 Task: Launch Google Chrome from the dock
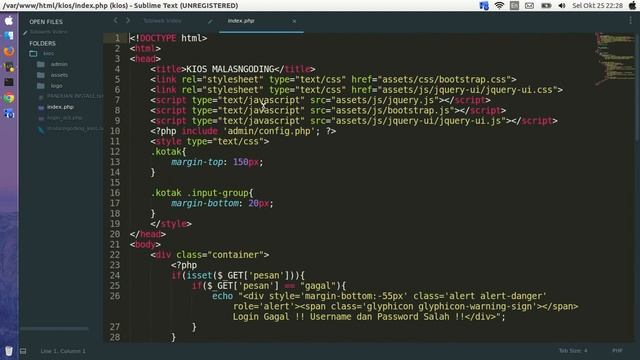pos(9,98)
